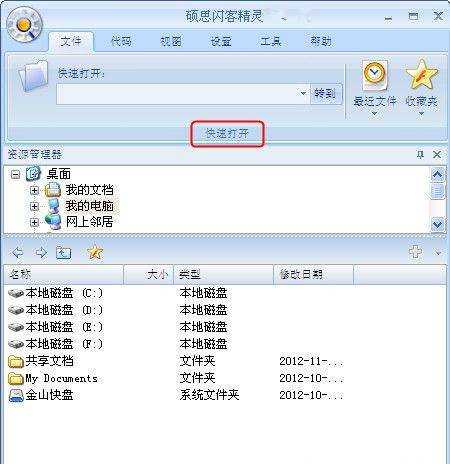Screen dimensions: 450x464
Task: Click the up-folder icon in file toolbar
Action: click(x=63, y=253)
